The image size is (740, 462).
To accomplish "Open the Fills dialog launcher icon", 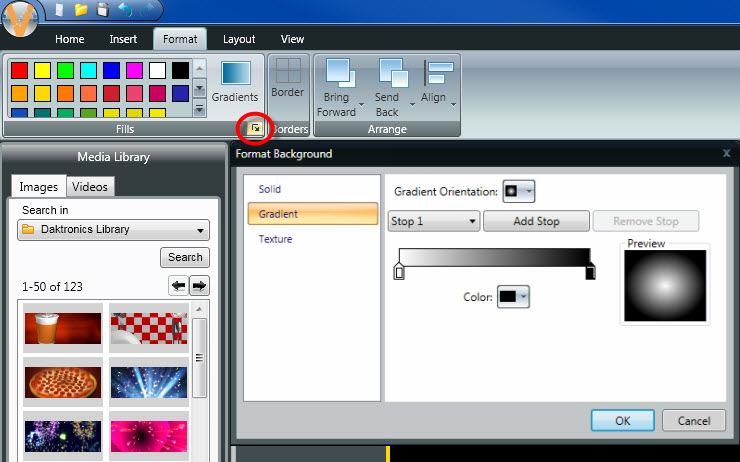I will point(255,129).
